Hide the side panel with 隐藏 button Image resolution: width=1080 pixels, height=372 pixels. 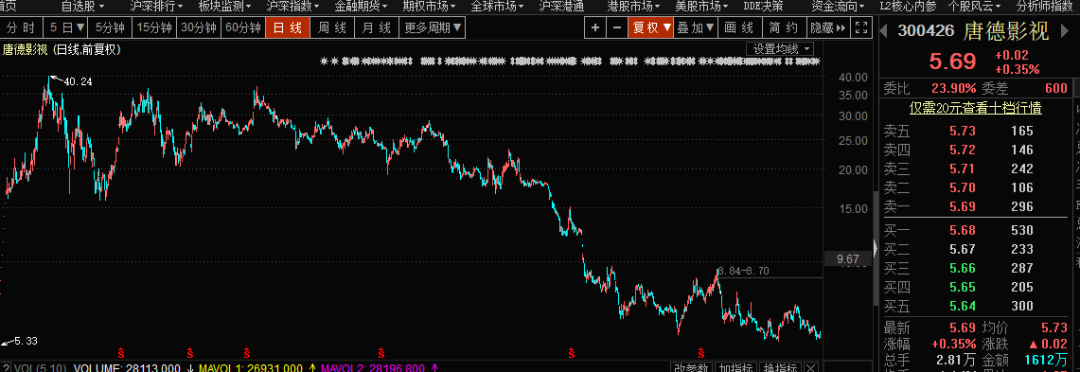click(828, 28)
